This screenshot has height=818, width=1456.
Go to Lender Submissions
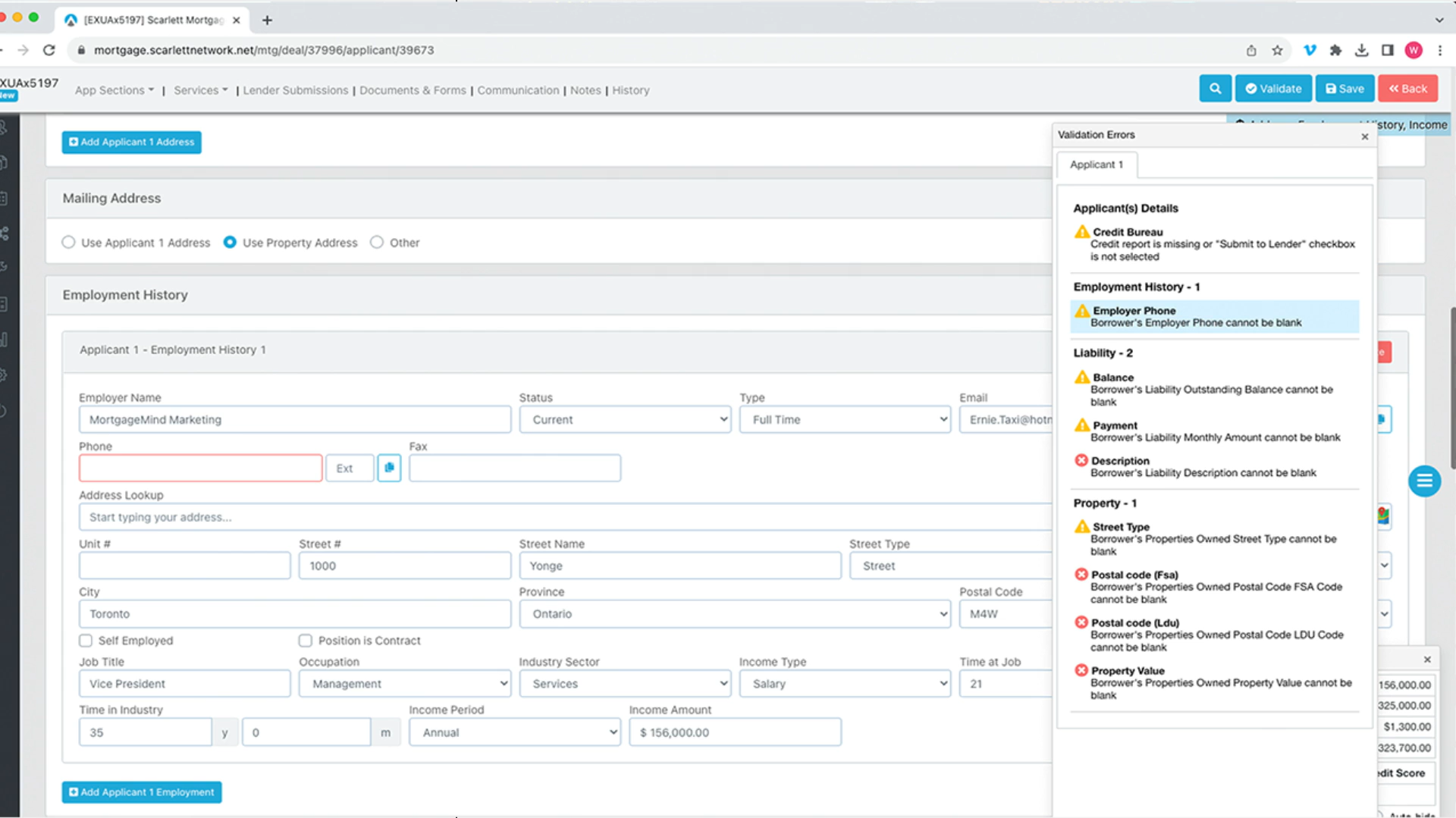pyautogui.click(x=295, y=90)
